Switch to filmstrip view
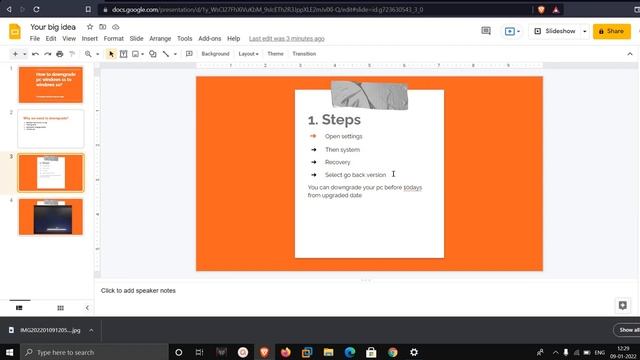The height and width of the screenshot is (360, 640). pyautogui.click(x=19, y=308)
